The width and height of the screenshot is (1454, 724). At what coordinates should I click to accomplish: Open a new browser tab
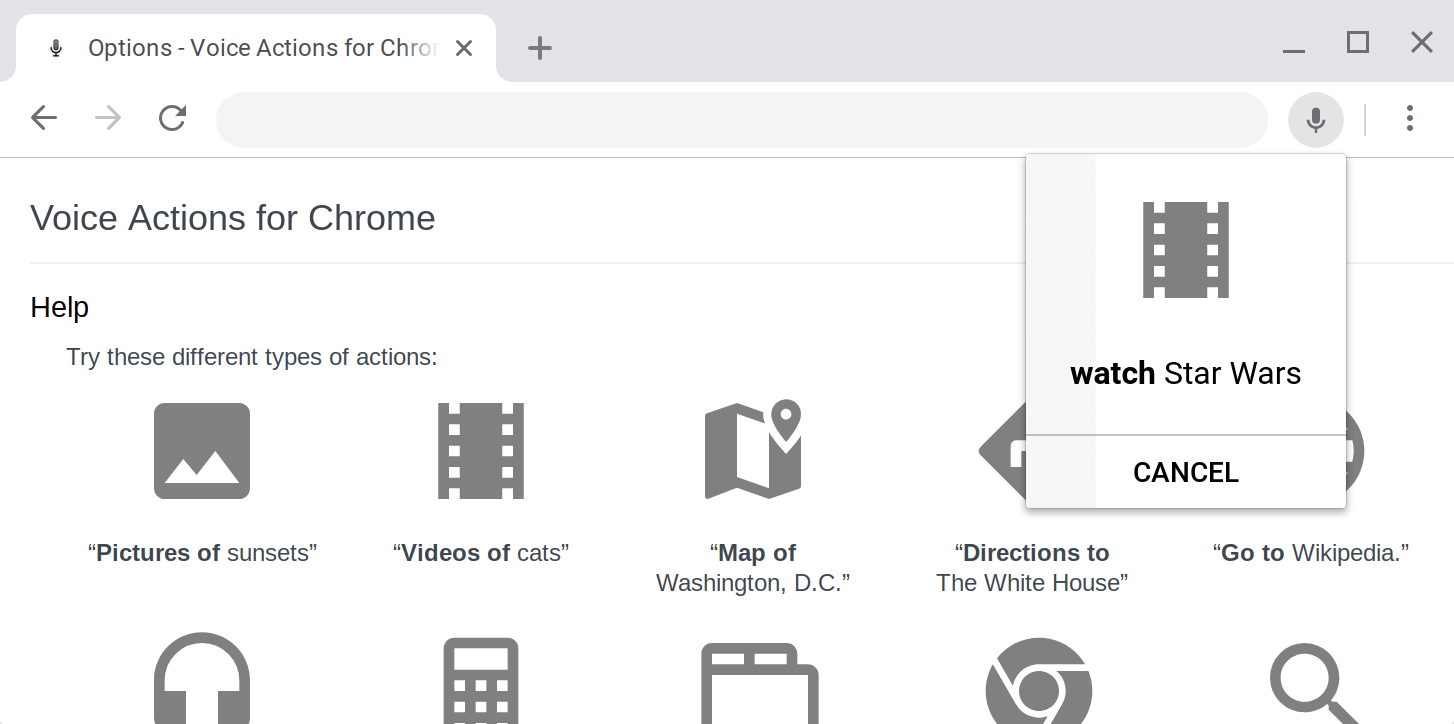pyautogui.click(x=540, y=48)
